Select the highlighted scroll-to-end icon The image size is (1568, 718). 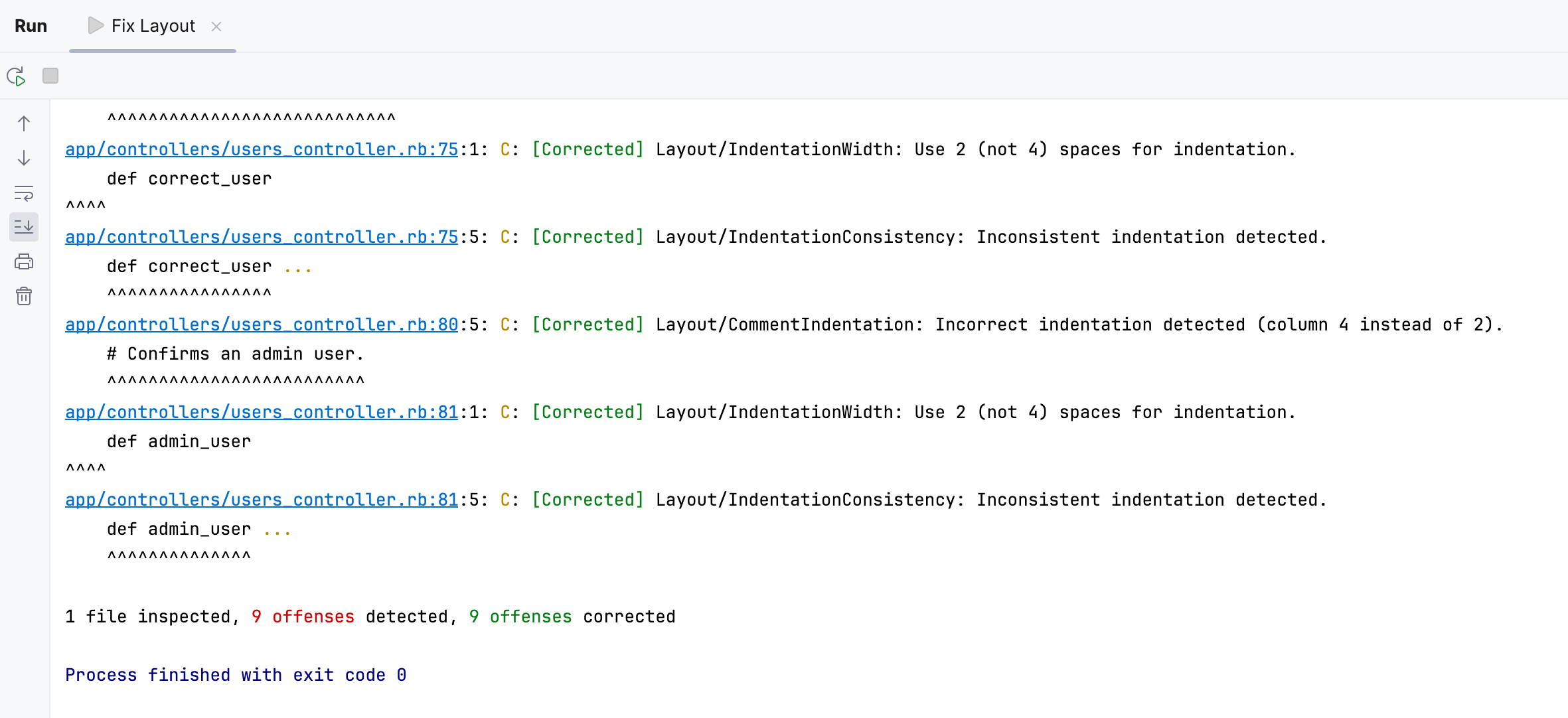click(24, 226)
